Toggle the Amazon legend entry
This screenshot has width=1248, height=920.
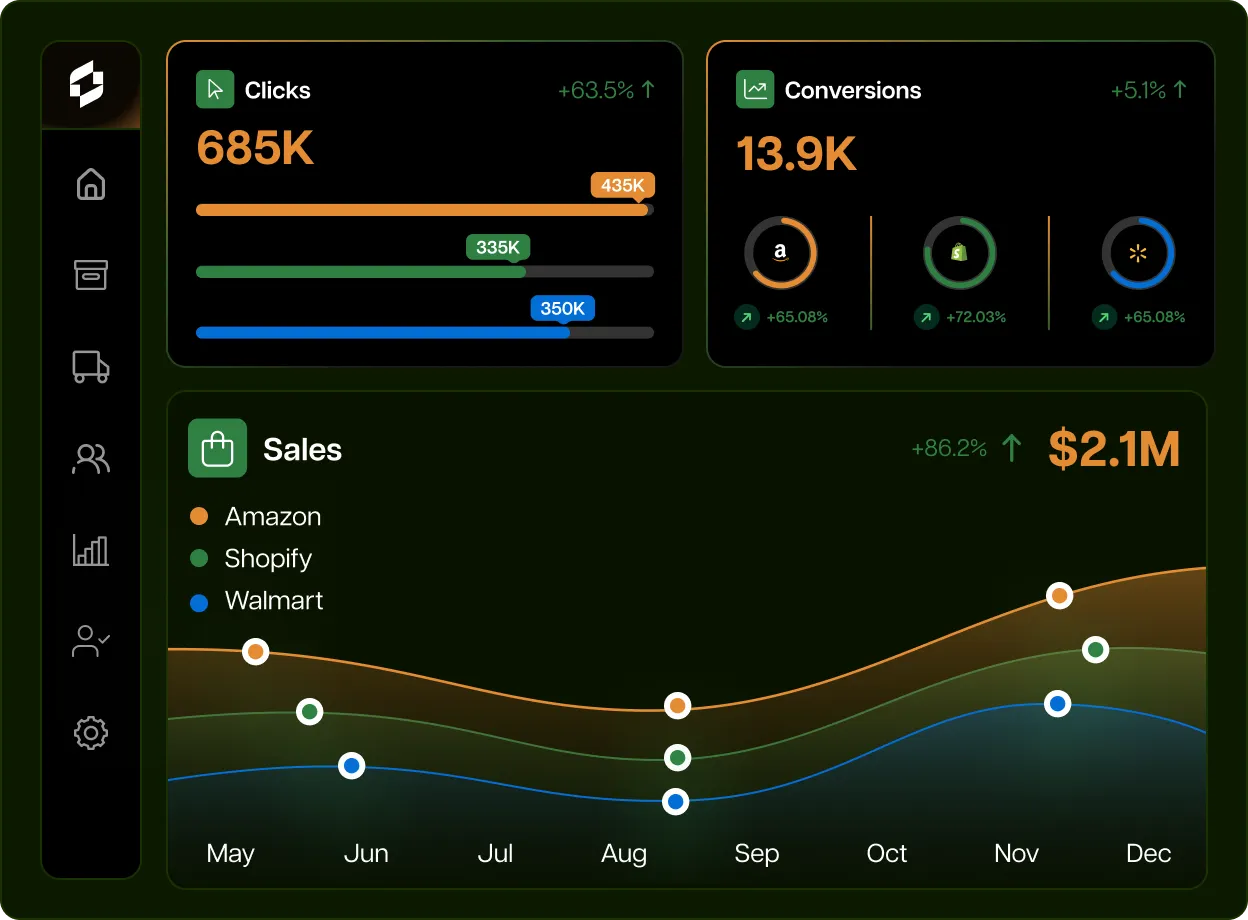pyautogui.click(x=256, y=517)
